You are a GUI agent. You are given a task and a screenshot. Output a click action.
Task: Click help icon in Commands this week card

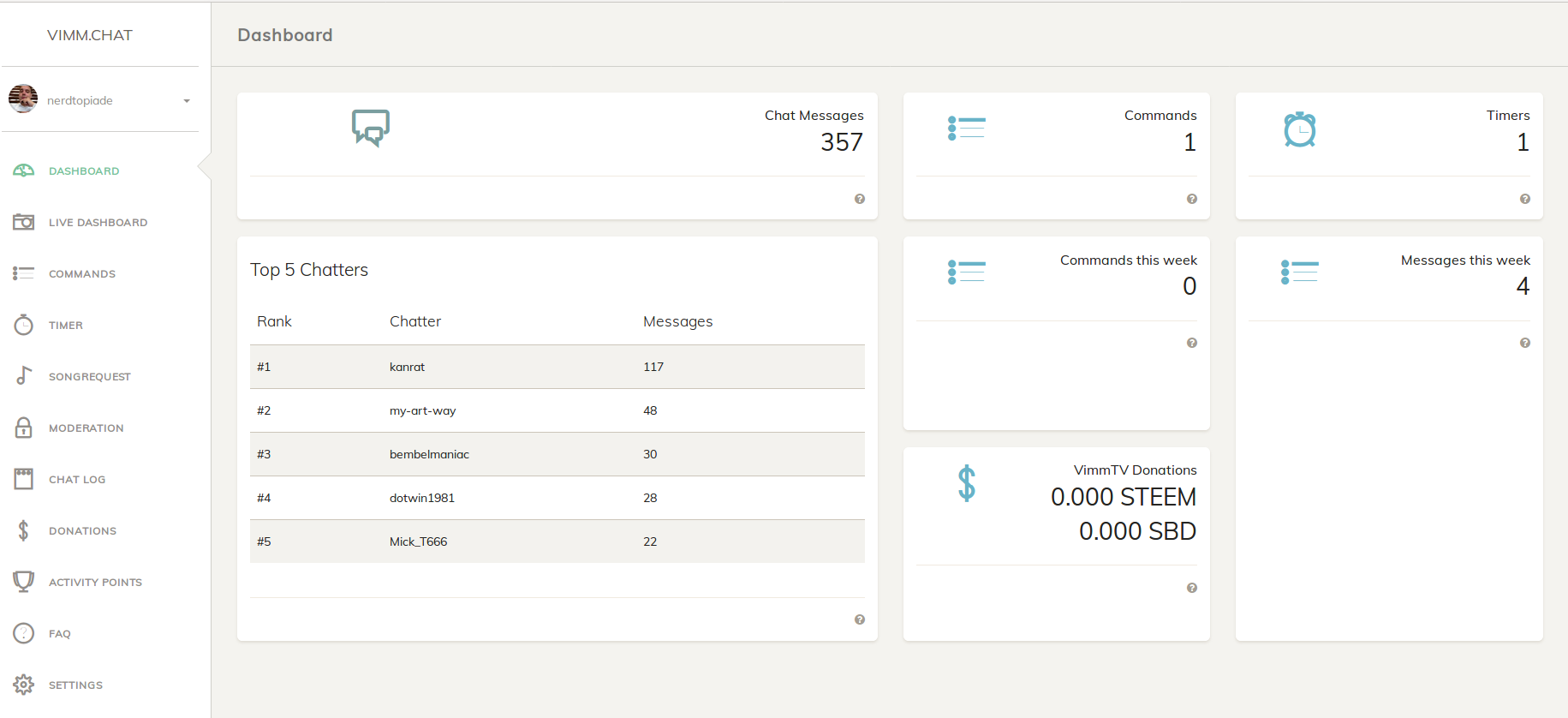(1192, 343)
